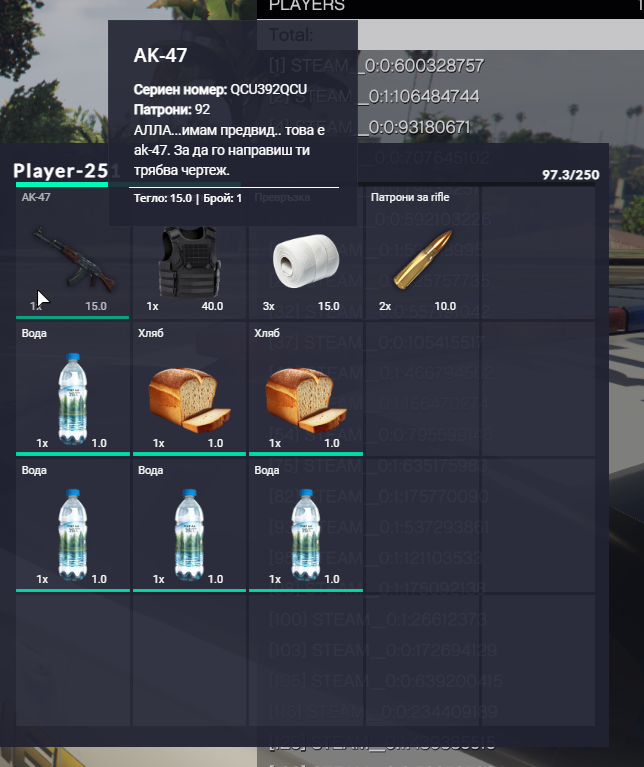Click the green inventory weight progress bar
This screenshot has height=767, width=644.
click(62, 184)
